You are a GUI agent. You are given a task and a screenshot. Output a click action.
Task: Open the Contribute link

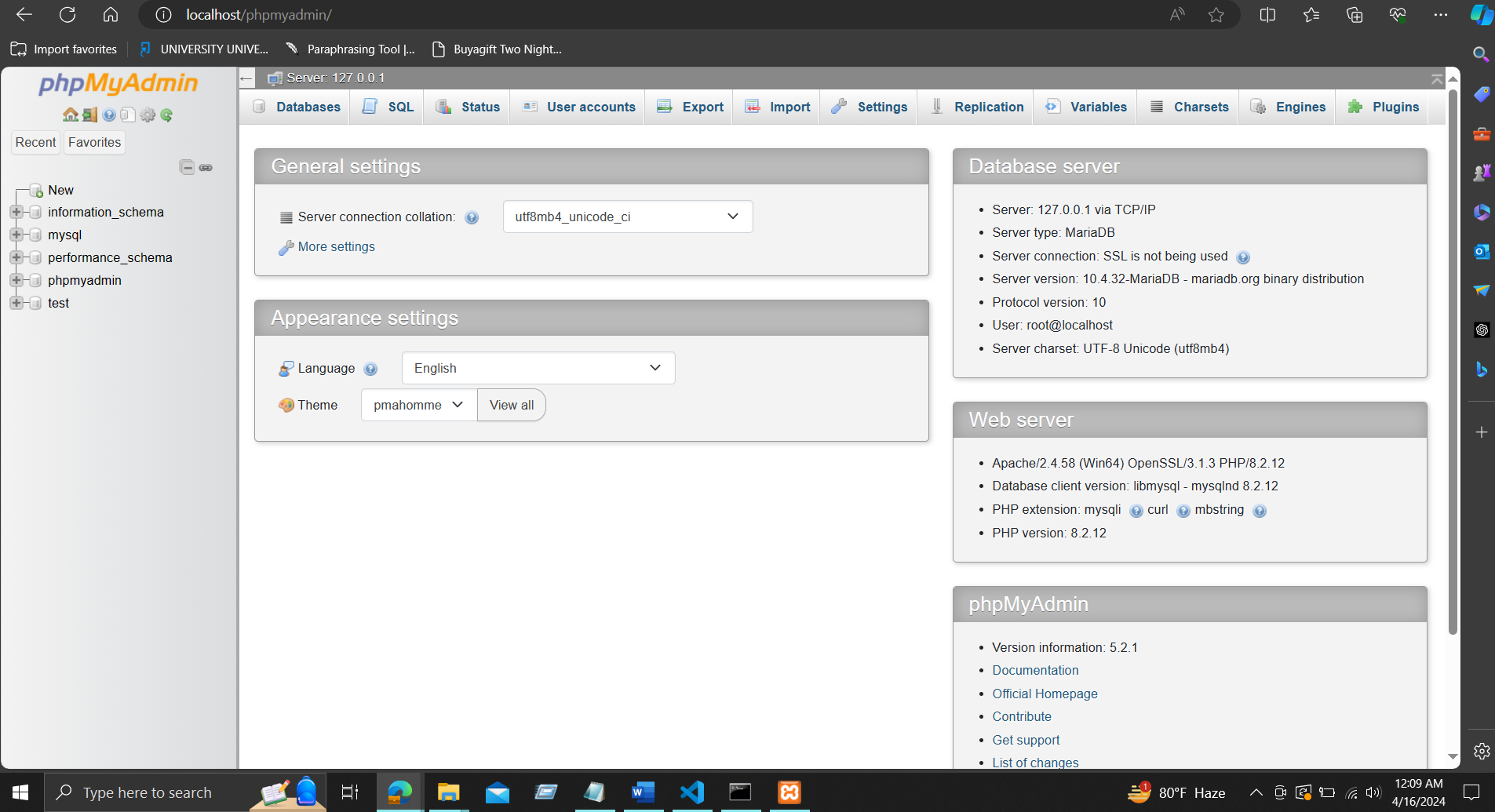(1022, 716)
